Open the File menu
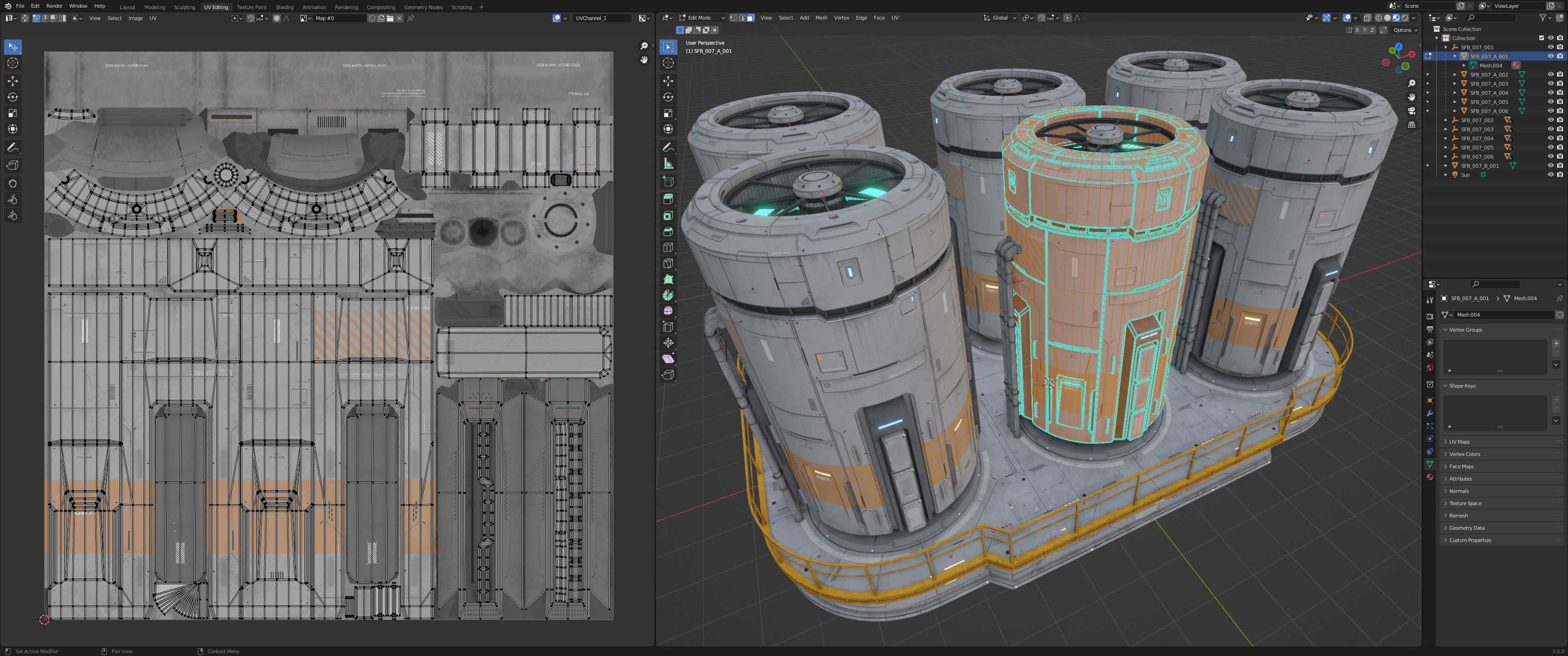Viewport: 1568px width, 656px height. (20, 6)
